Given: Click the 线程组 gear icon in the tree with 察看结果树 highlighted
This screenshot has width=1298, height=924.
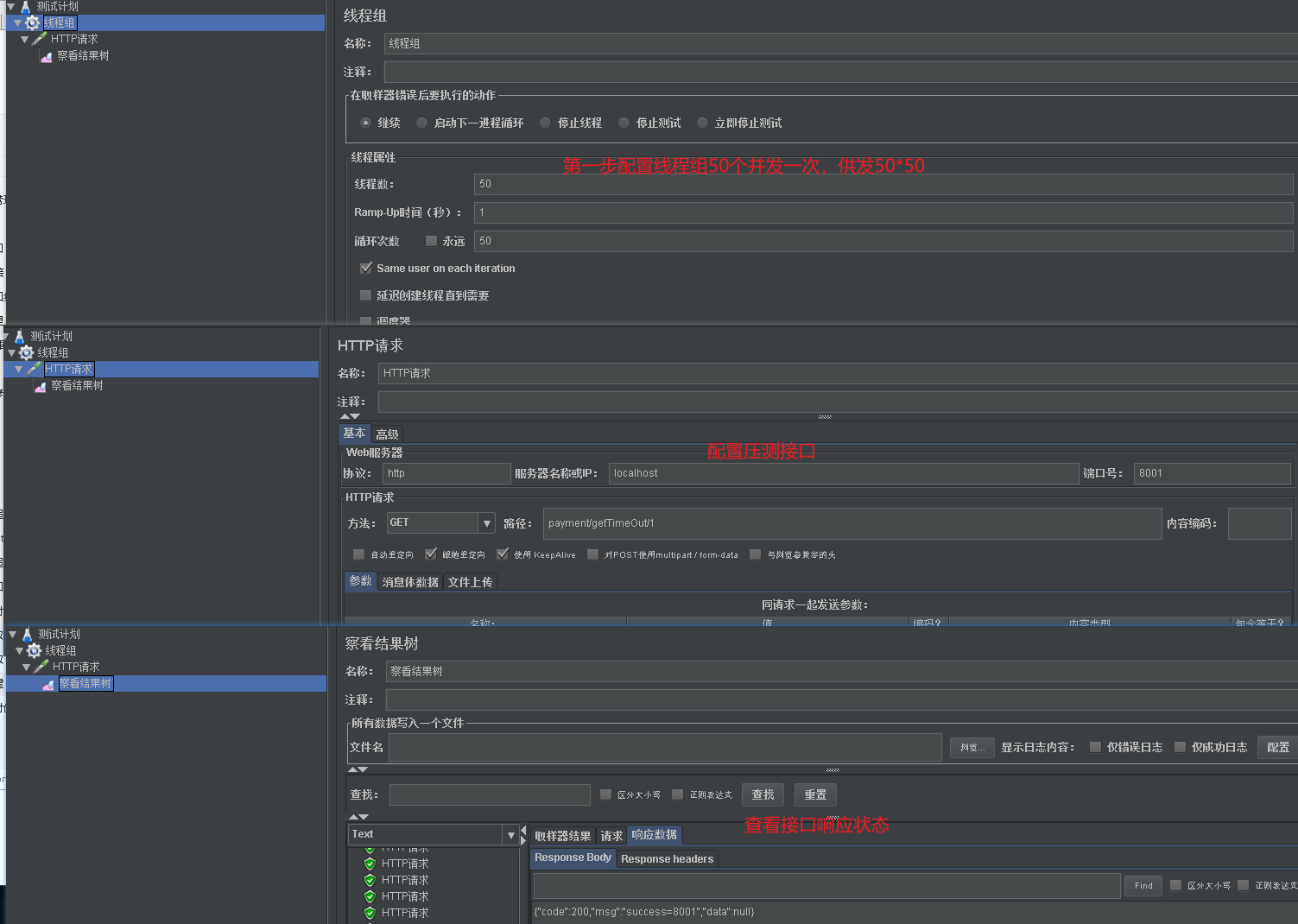Looking at the screenshot, I should coord(35,650).
